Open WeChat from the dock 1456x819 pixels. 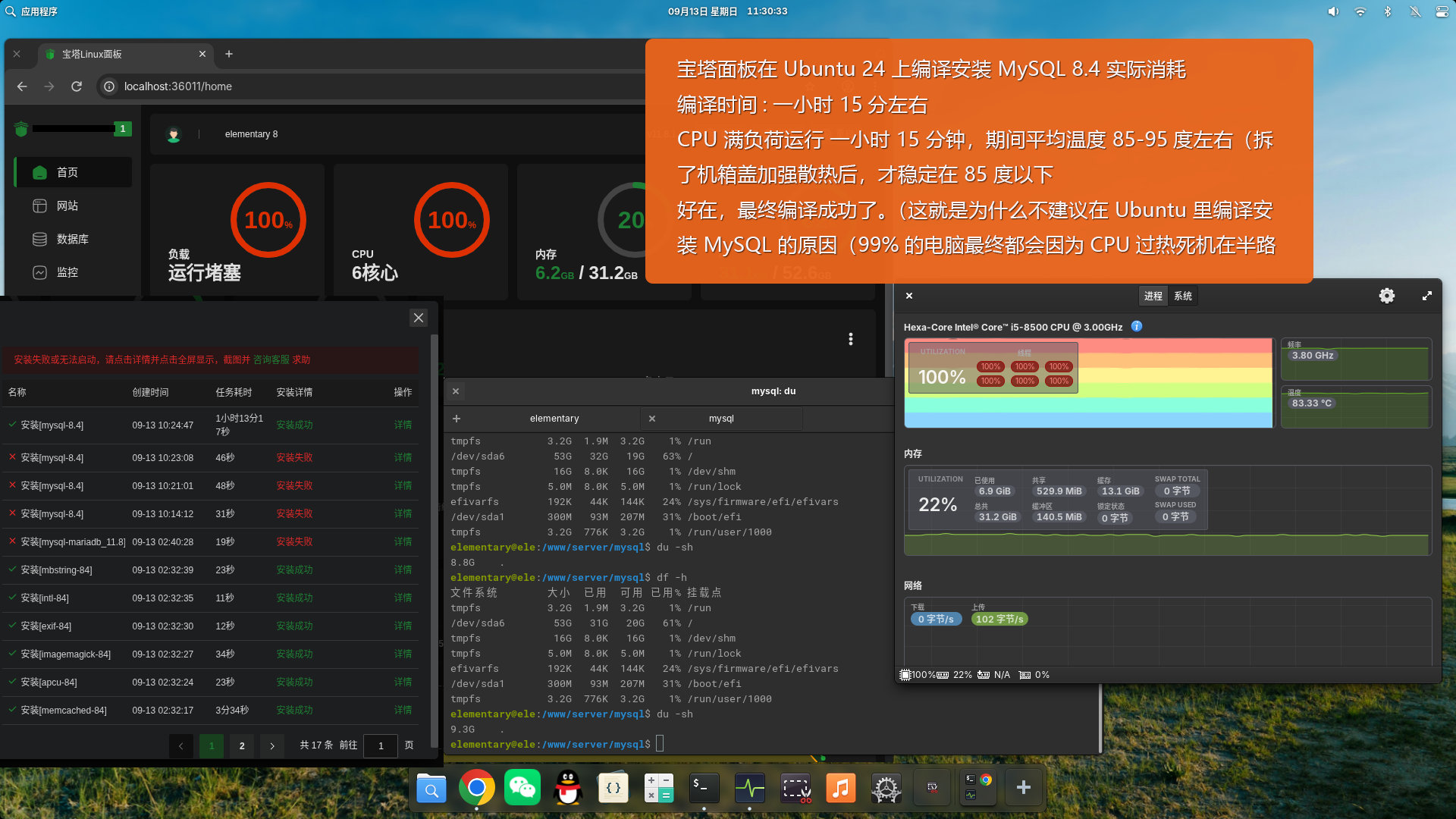pos(522,789)
